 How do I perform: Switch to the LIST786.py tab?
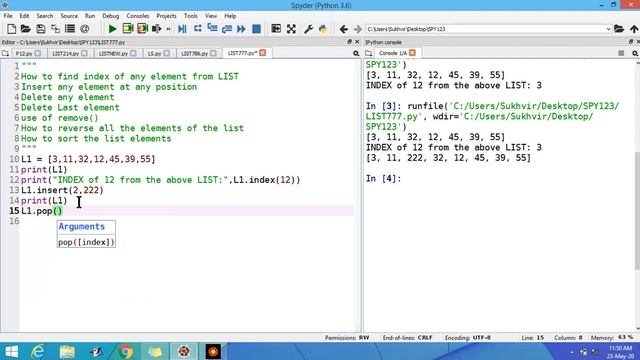pos(194,53)
